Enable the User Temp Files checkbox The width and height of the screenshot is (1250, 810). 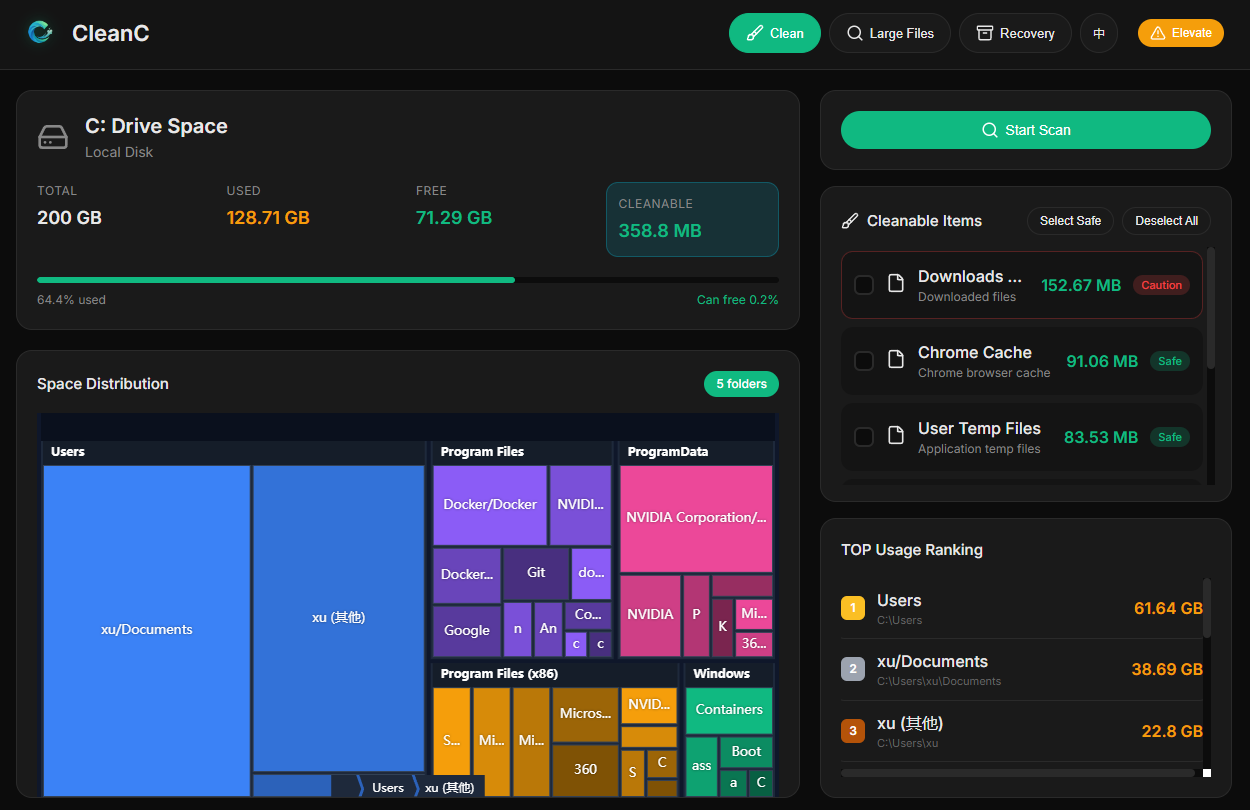pyautogui.click(x=864, y=437)
